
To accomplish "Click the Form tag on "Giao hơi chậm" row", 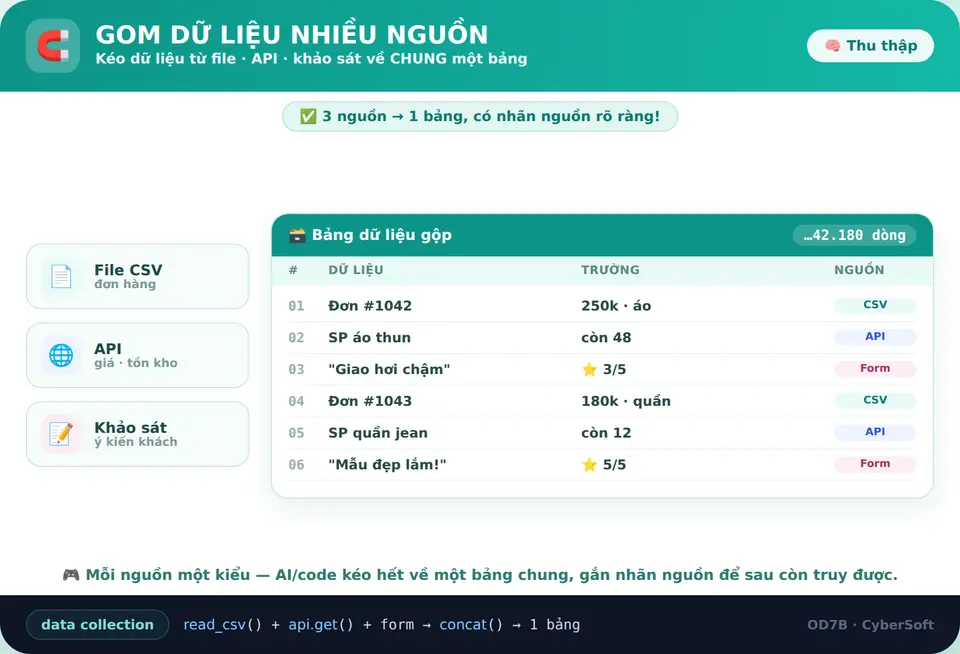I will [875, 369].
